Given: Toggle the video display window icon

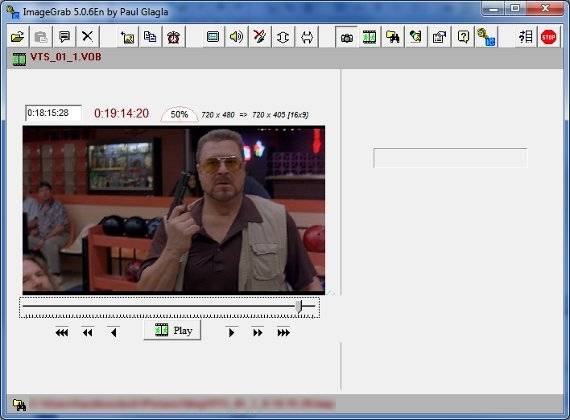Looking at the screenshot, I should pos(213,37).
